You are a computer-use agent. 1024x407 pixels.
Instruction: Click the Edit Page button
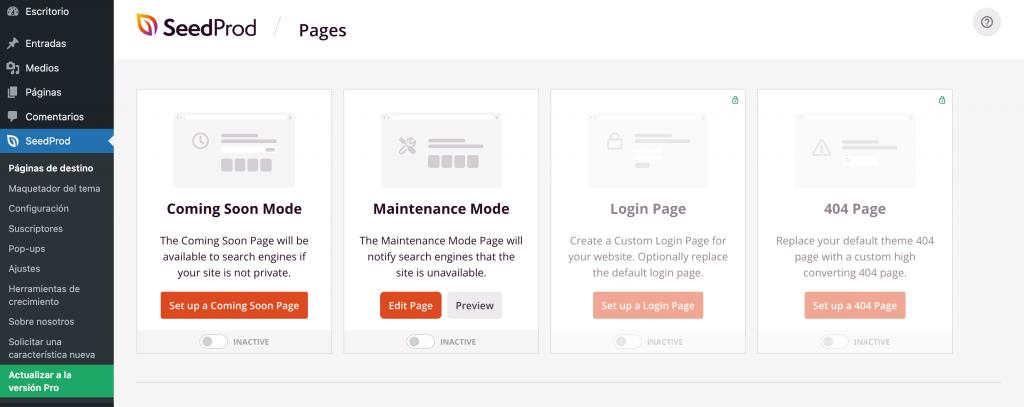coord(410,305)
